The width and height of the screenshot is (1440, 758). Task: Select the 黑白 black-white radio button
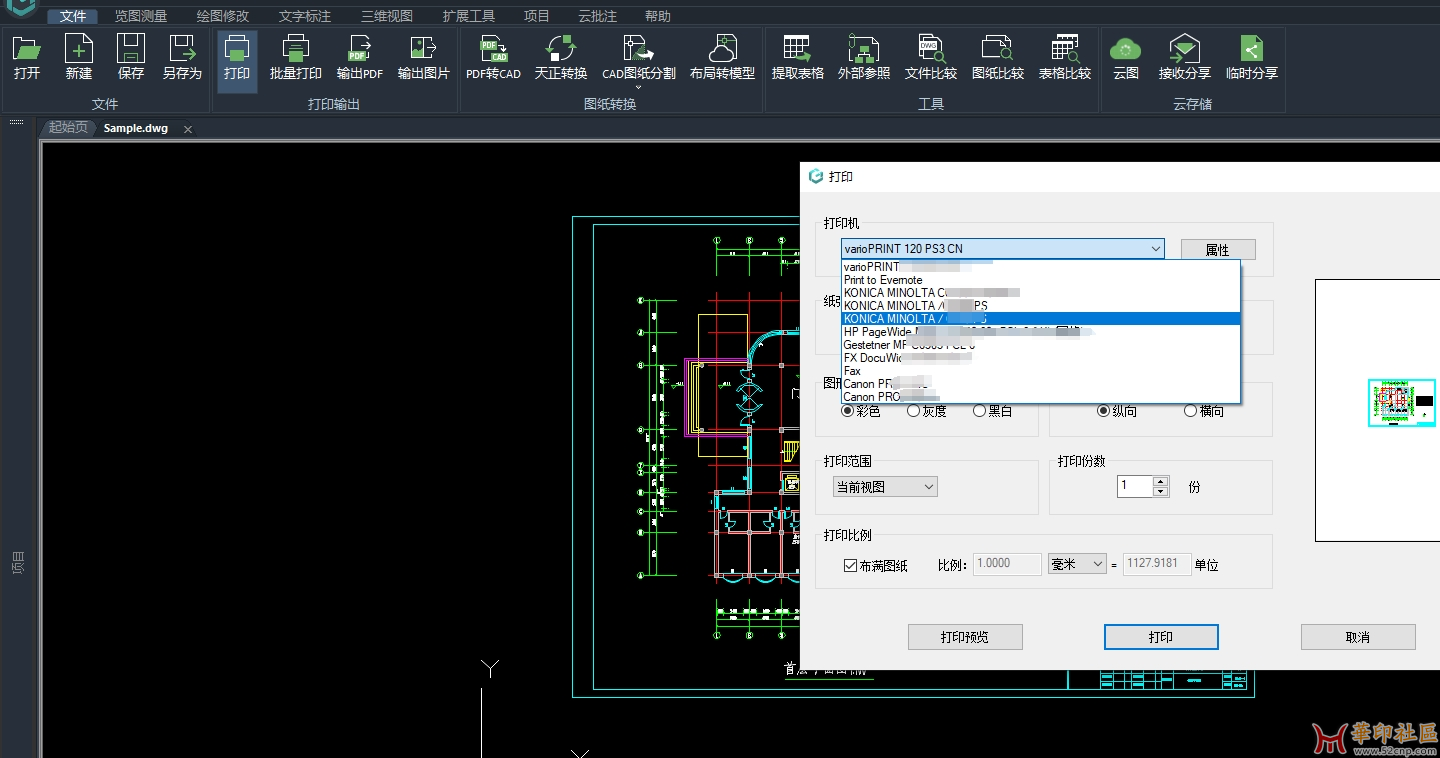click(x=980, y=411)
